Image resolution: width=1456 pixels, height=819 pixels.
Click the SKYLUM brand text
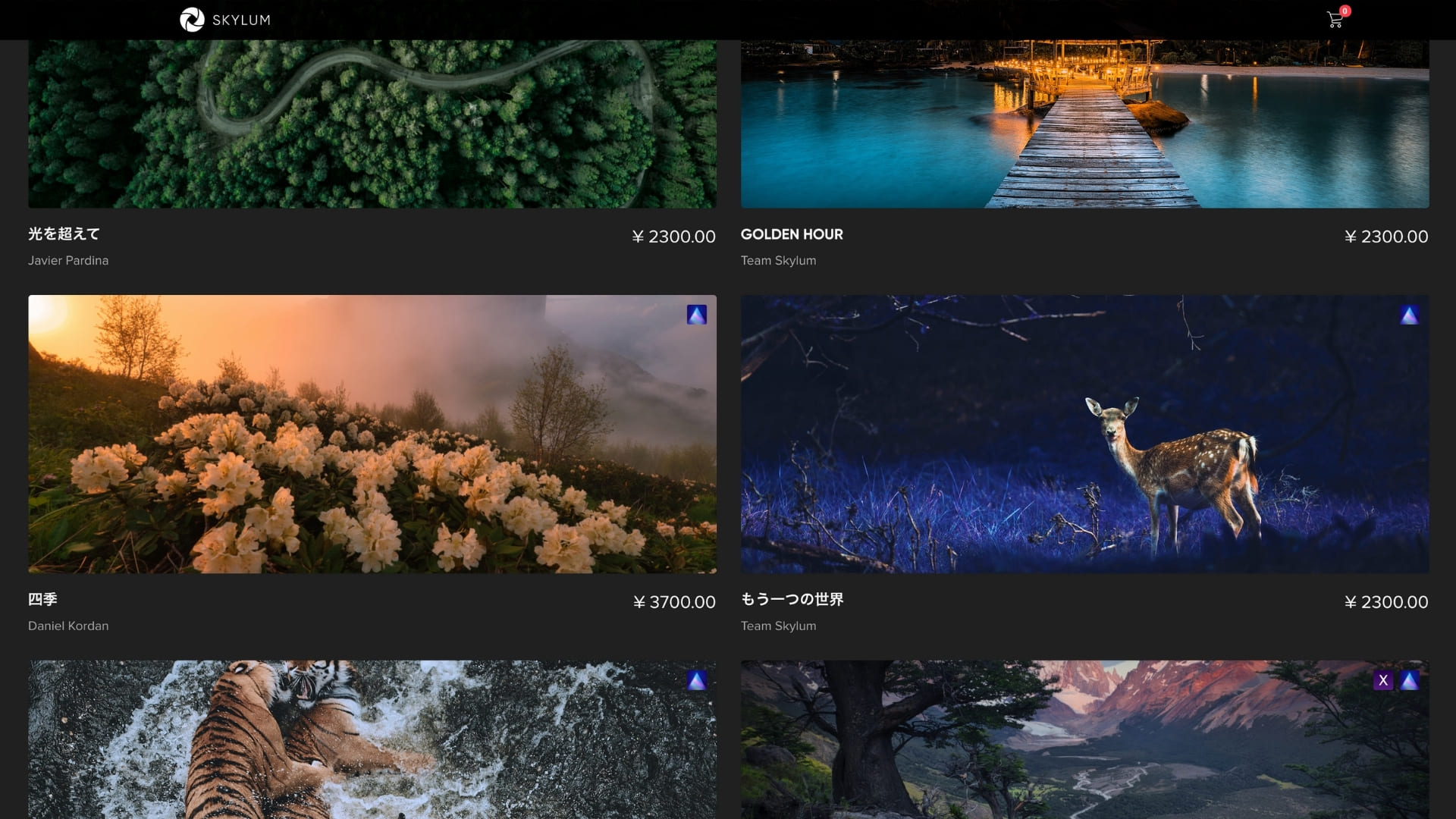241,20
